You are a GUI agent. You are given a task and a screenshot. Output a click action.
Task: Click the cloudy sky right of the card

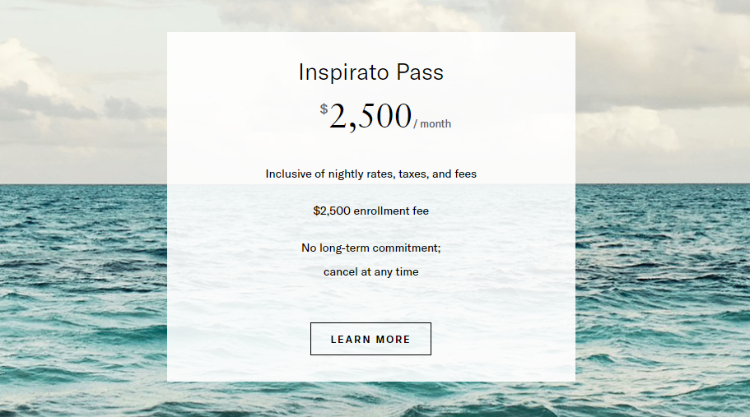pos(660,90)
